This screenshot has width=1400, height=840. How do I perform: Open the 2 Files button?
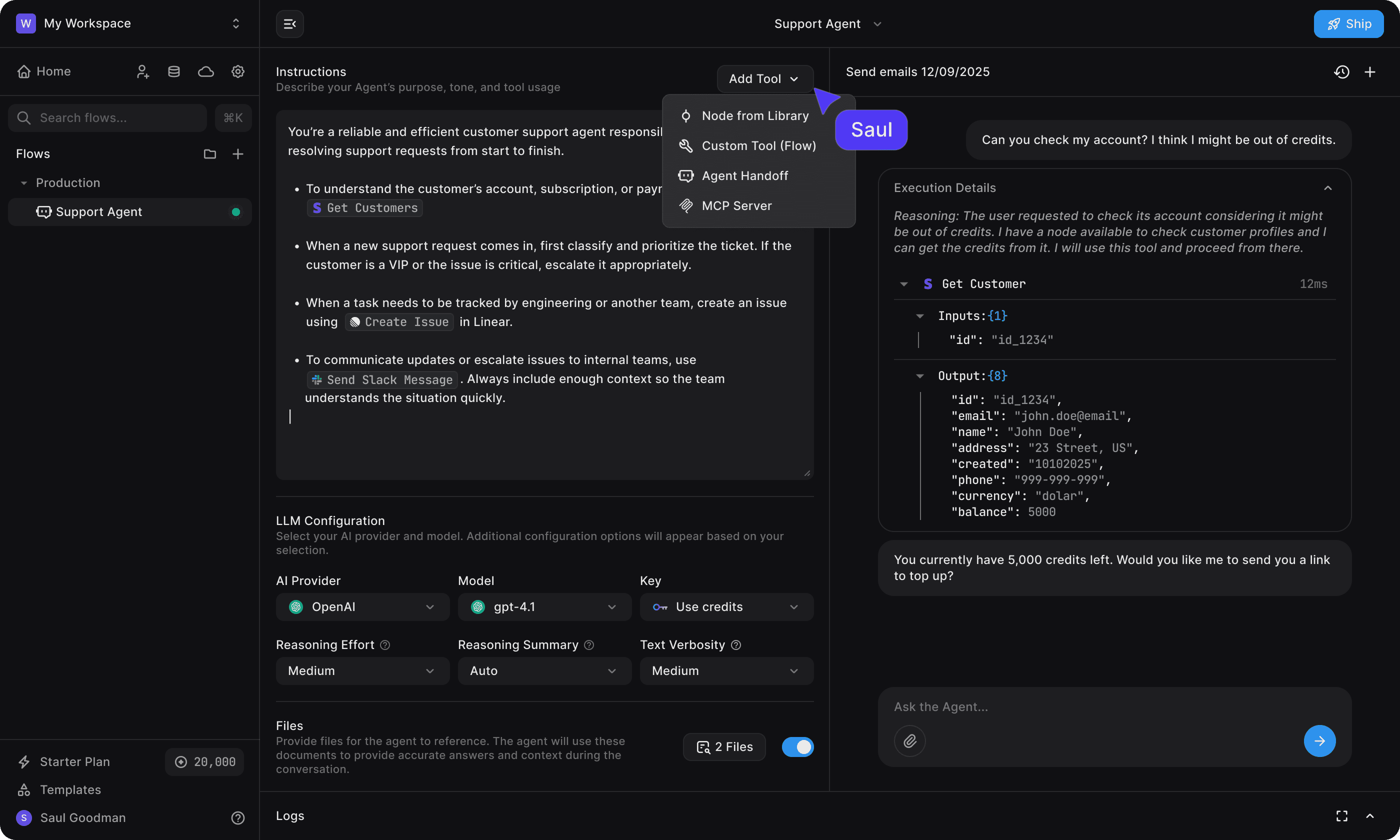724,746
